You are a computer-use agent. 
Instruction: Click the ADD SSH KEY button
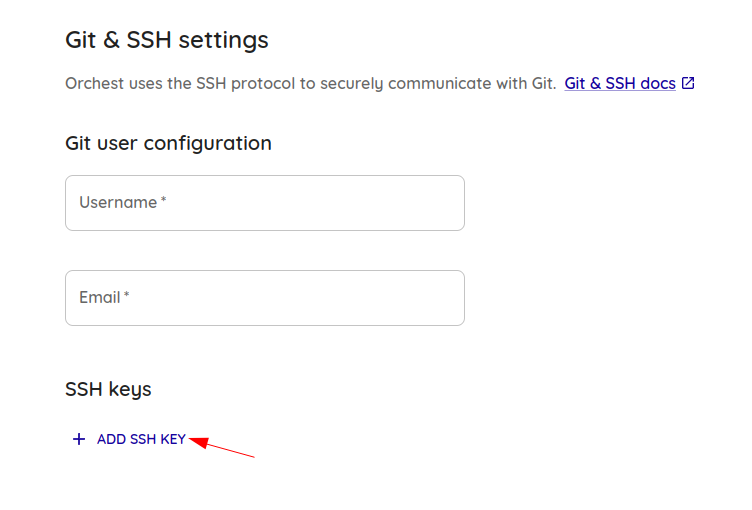tap(129, 439)
